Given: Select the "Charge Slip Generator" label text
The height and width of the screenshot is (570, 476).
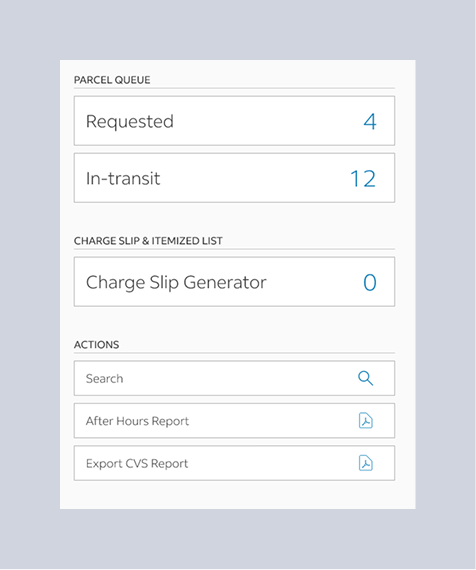Looking at the screenshot, I should pos(176,282).
